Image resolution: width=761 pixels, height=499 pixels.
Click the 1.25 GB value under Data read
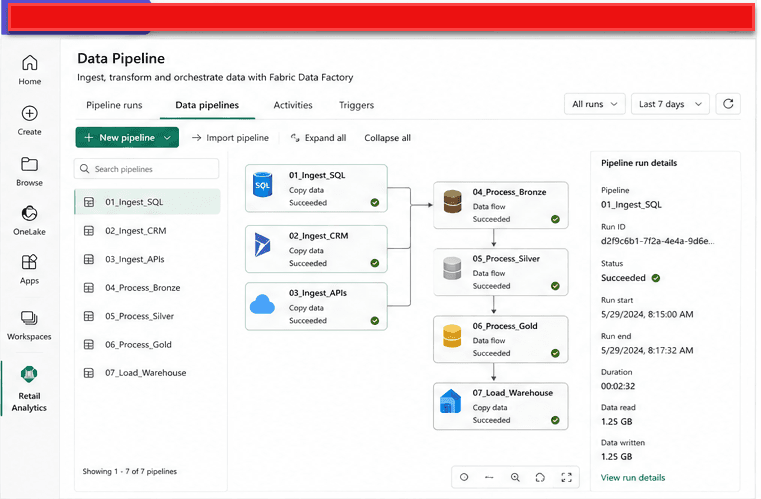(x=616, y=422)
